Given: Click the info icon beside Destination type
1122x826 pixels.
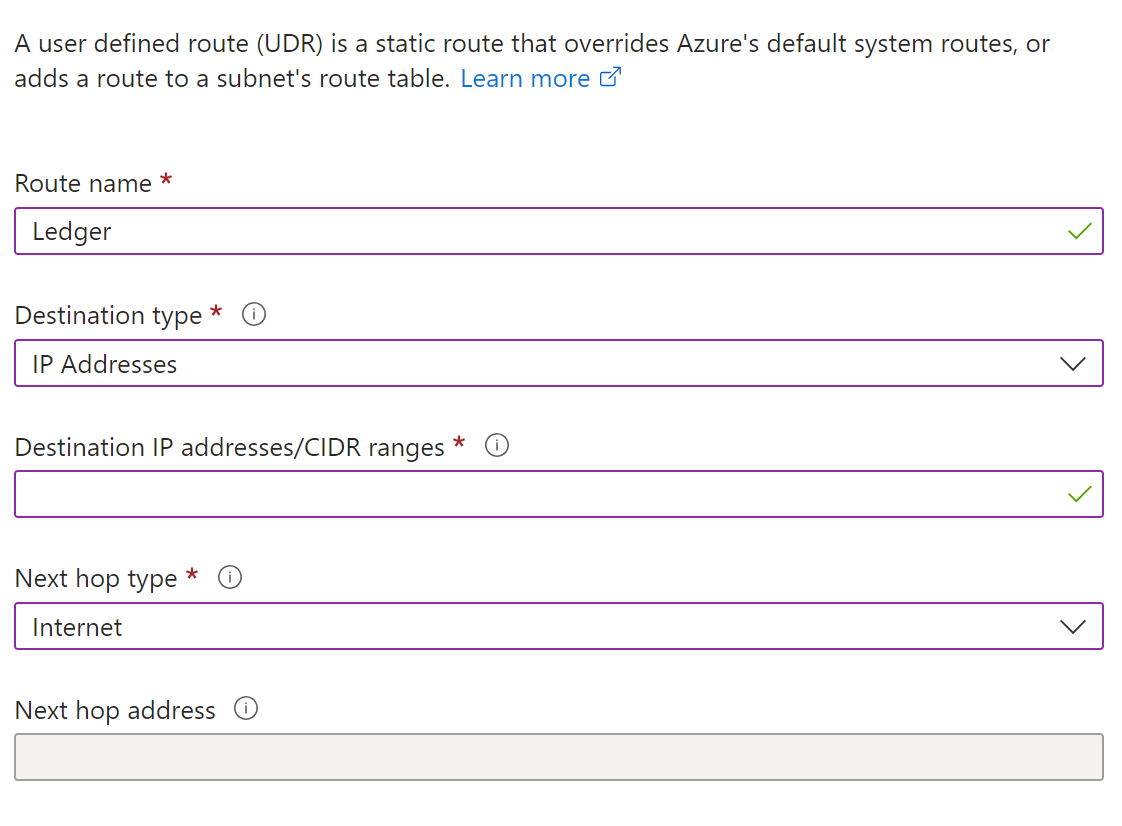Looking at the screenshot, I should click(254, 314).
